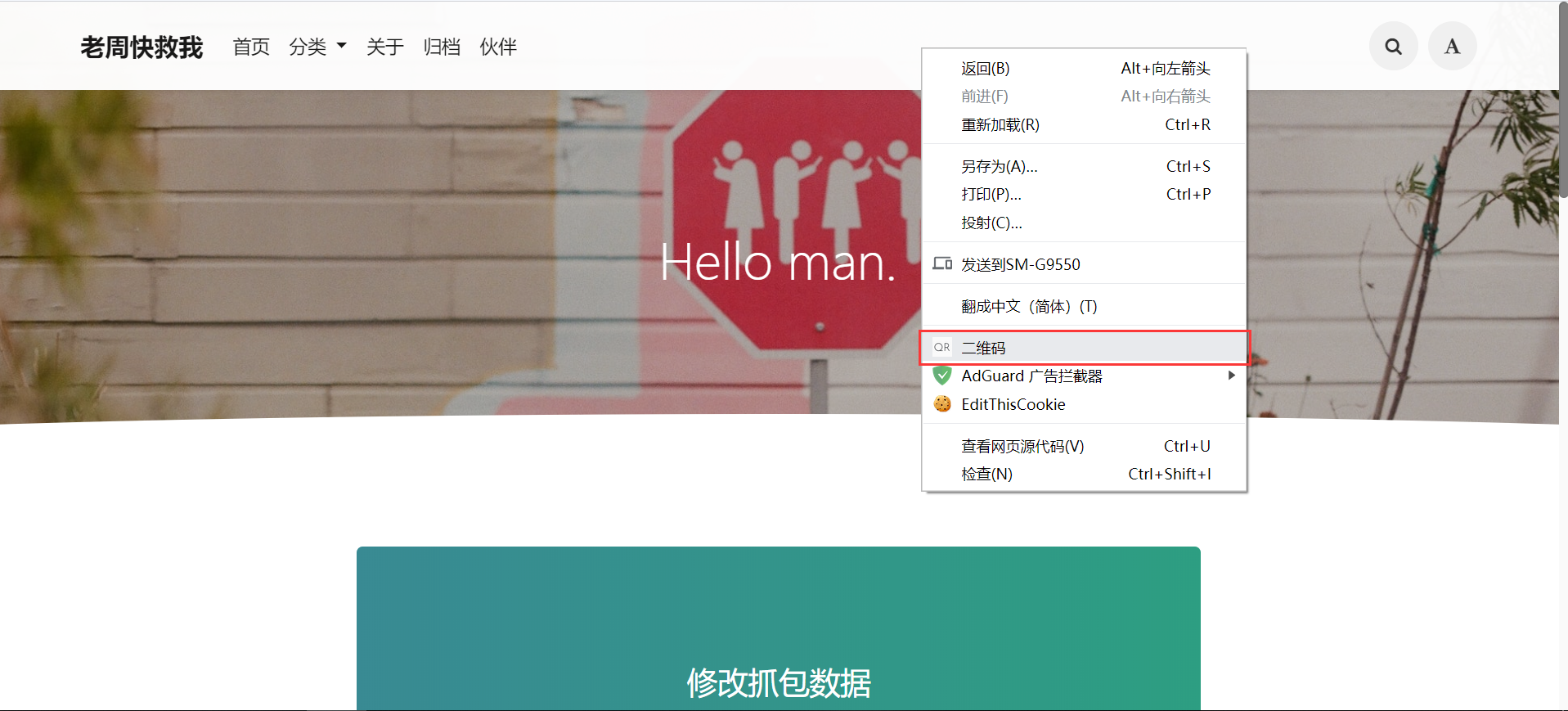Open the 伙伴 navbar link
The height and width of the screenshot is (711, 1568).
click(498, 47)
